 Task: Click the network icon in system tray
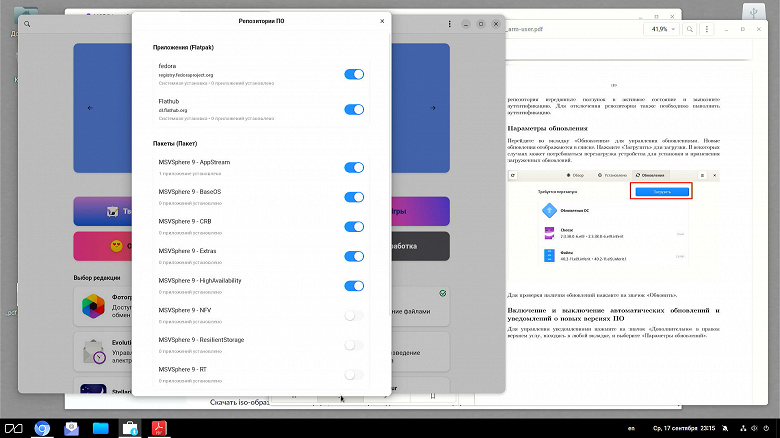pyautogui.click(x=743, y=428)
